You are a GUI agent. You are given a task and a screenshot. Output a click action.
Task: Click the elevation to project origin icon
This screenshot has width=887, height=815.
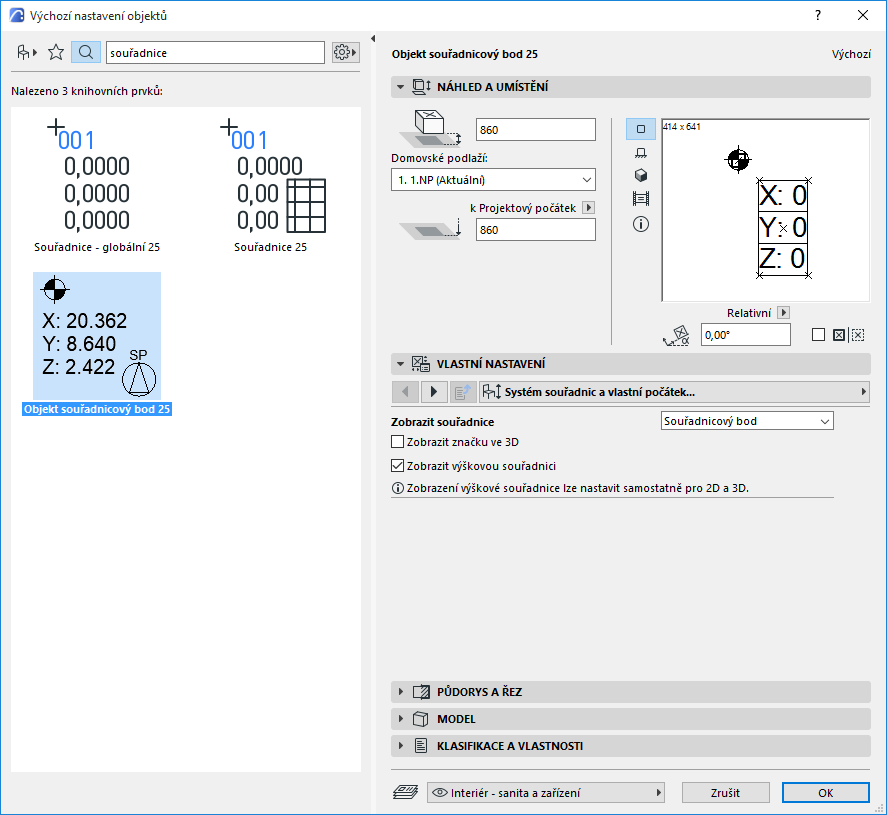pyautogui.click(x=430, y=229)
